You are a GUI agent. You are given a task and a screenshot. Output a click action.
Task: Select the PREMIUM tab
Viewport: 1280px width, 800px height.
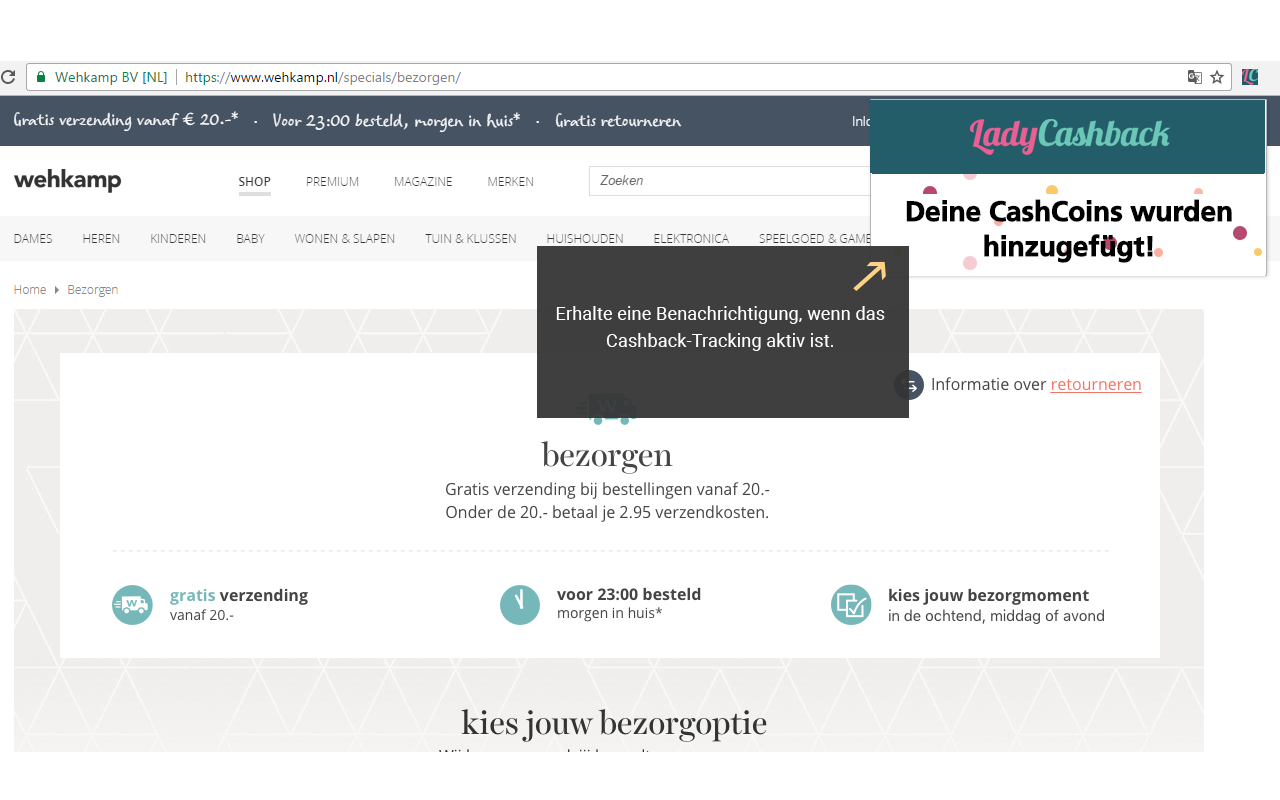[332, 182]
